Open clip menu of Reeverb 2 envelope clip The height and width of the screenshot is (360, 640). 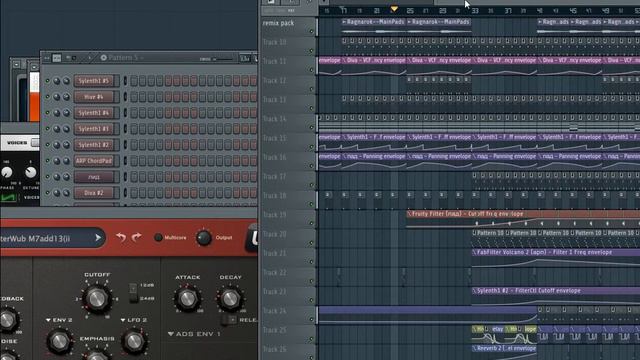474,349
